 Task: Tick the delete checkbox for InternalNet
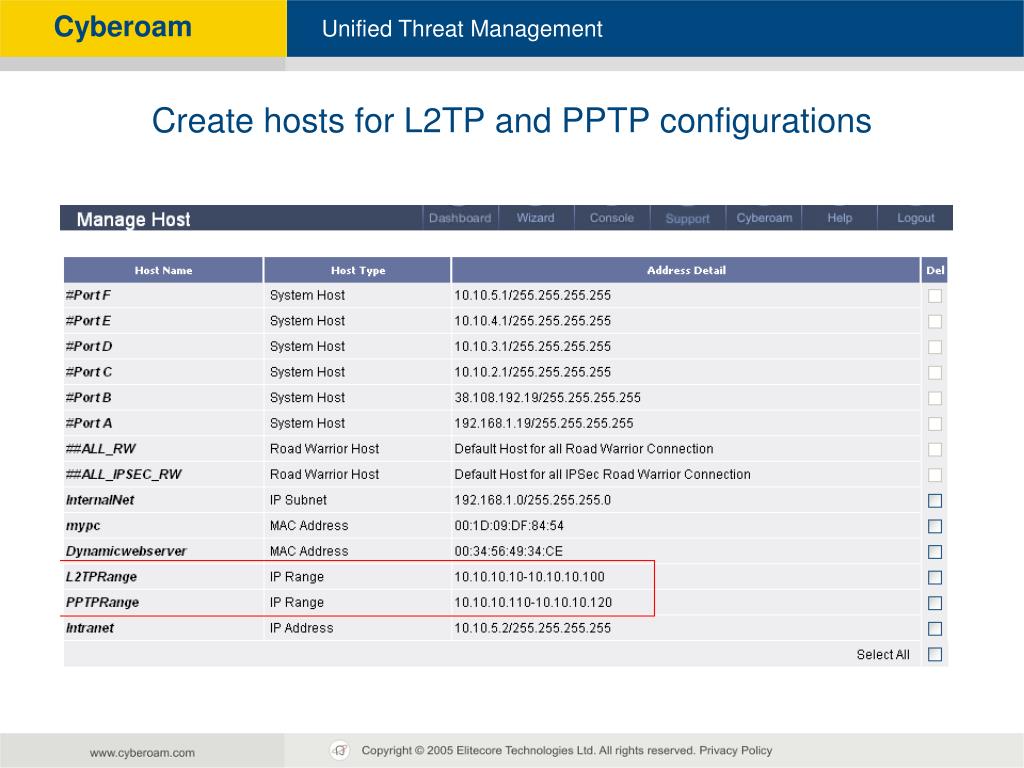point(935,500)
